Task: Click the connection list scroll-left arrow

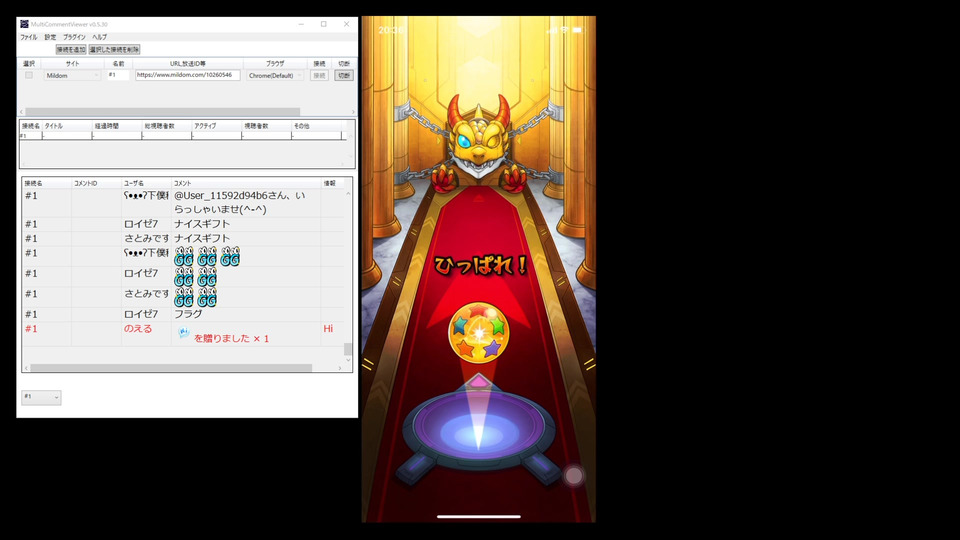Action: [x=22, y=112]
